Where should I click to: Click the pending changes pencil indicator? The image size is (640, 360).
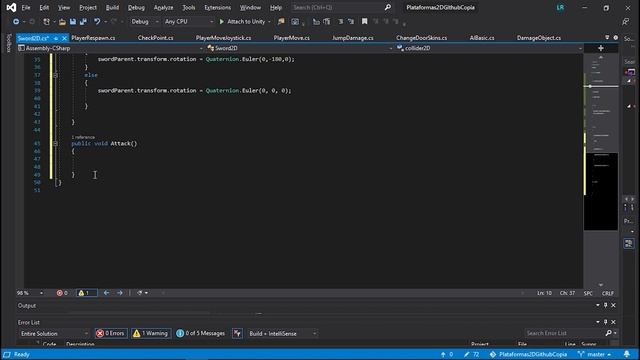click(x=471, y=354)
